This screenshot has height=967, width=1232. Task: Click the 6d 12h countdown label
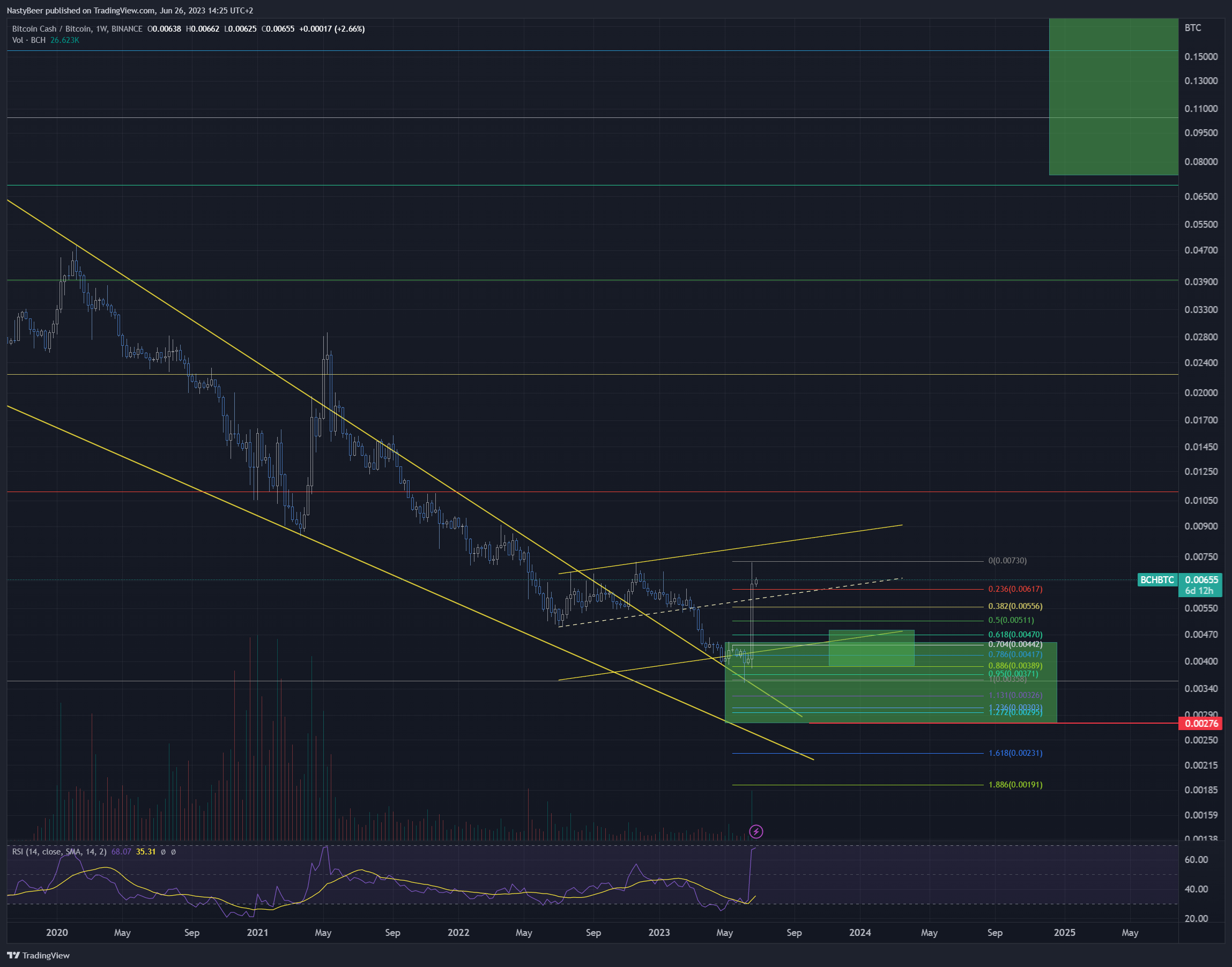click(x=1199, y=591)
